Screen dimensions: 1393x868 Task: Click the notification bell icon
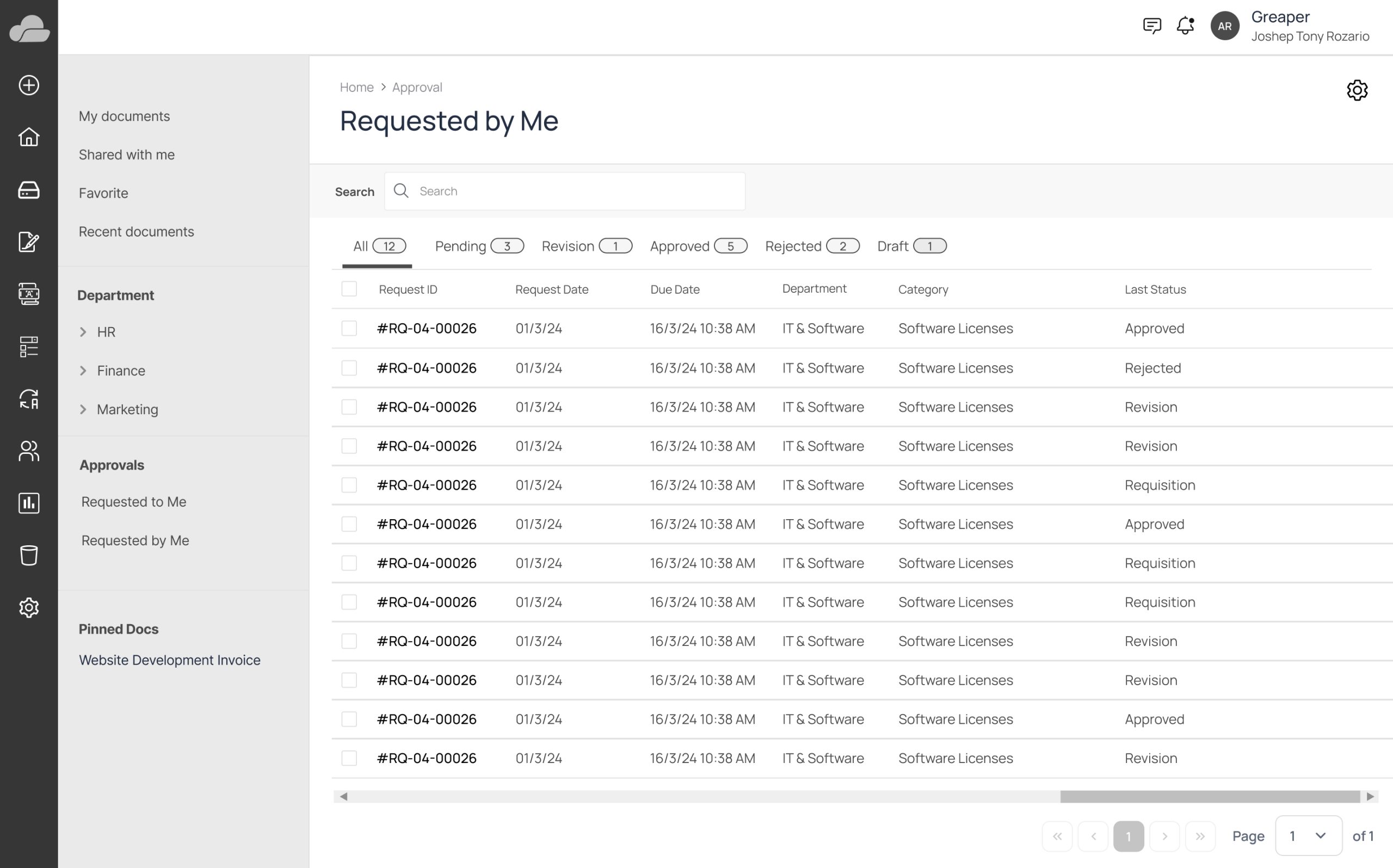(1185, 26)
